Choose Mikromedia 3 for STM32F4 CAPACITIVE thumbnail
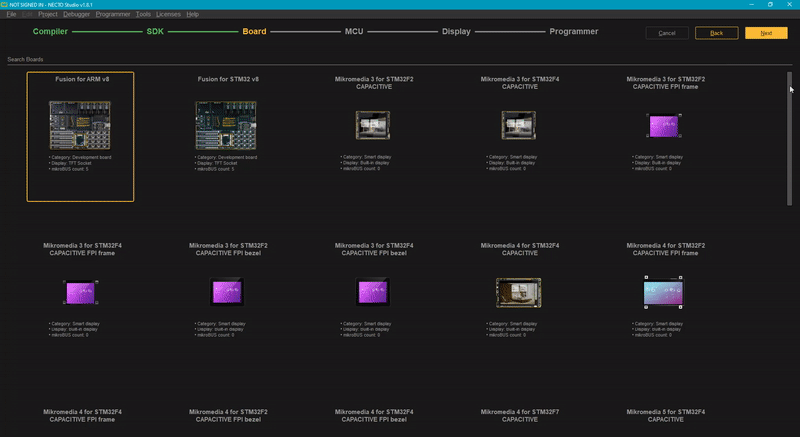 (x=519, y=125)
